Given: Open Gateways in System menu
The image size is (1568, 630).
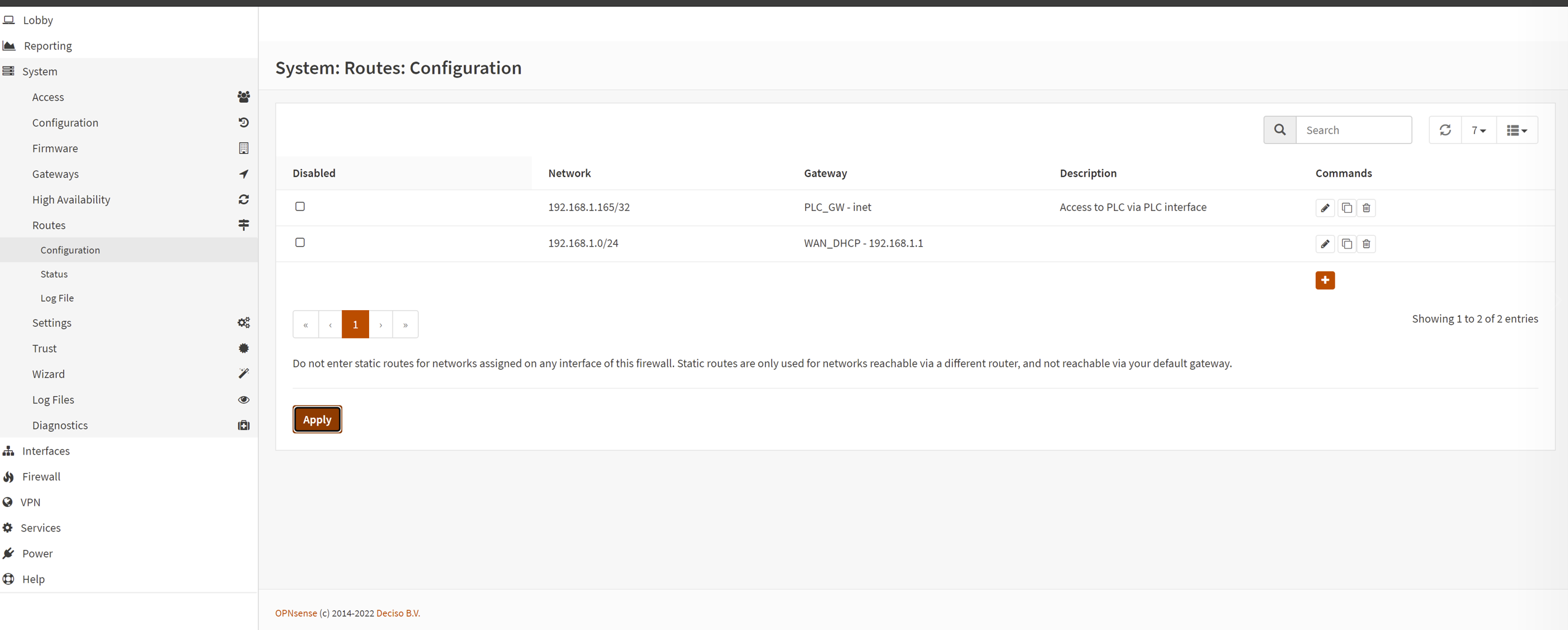Looking at the screenshot, I should pyautogui.click(x=55, y=174).
